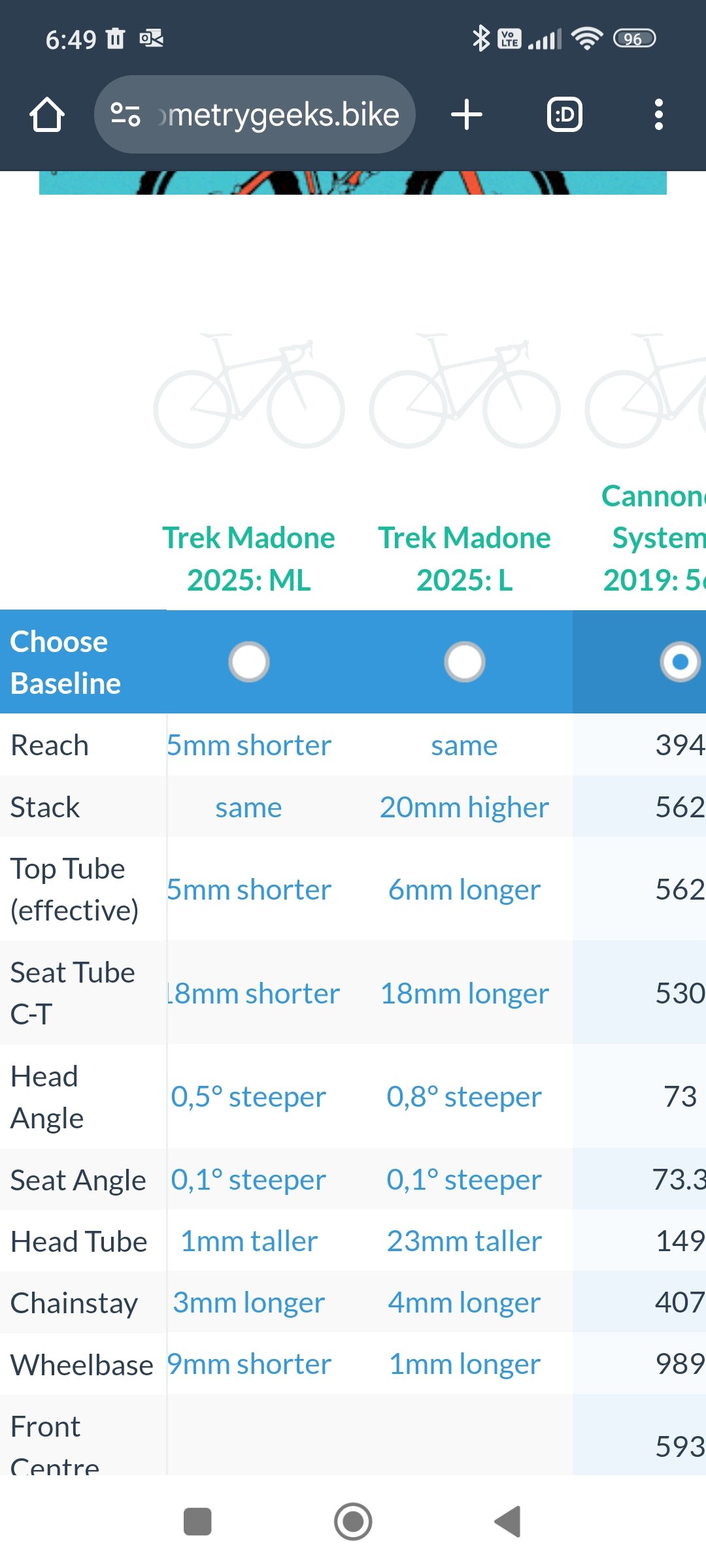
Task: Click the geometrygeeks.bike address bar
Action: (255, 114)
